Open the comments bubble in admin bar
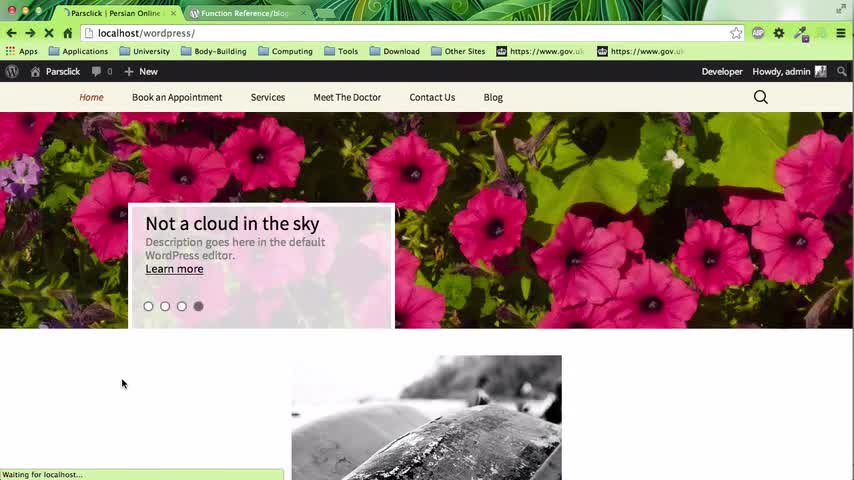Screen dimensions: 854x480 (102, 71)
